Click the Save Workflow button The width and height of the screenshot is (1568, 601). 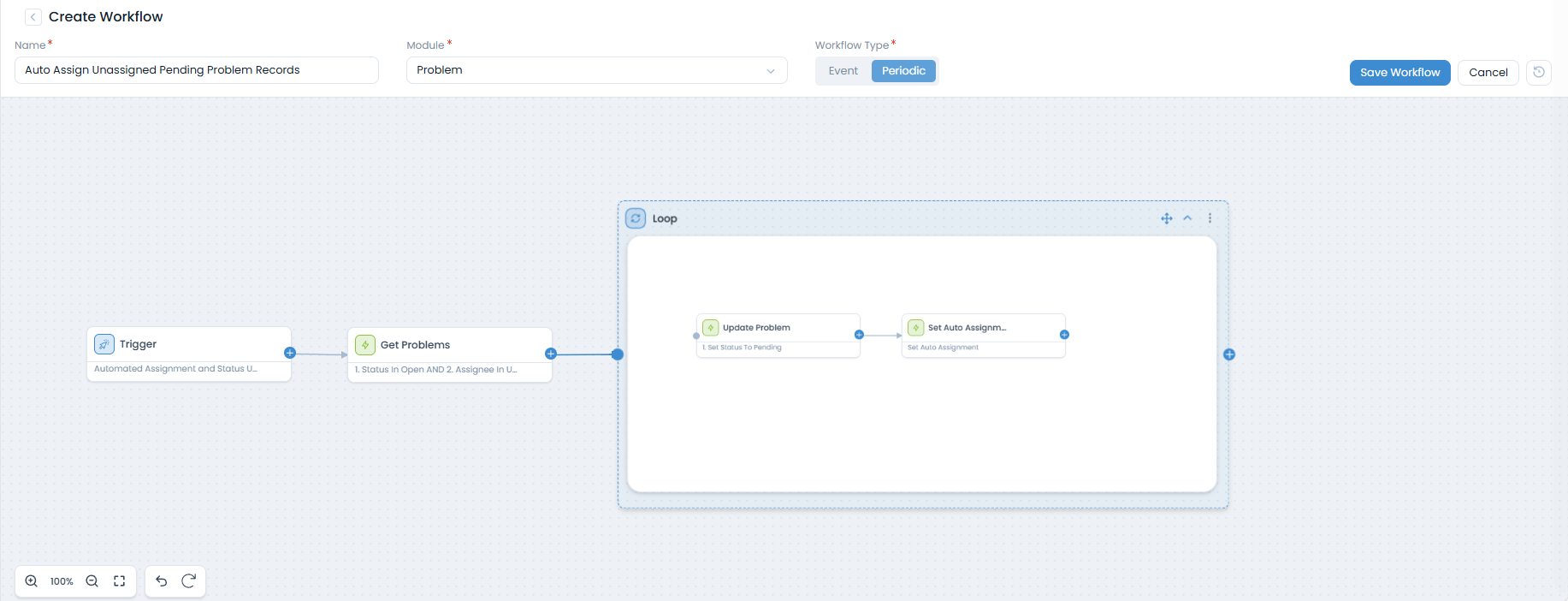1399,73
